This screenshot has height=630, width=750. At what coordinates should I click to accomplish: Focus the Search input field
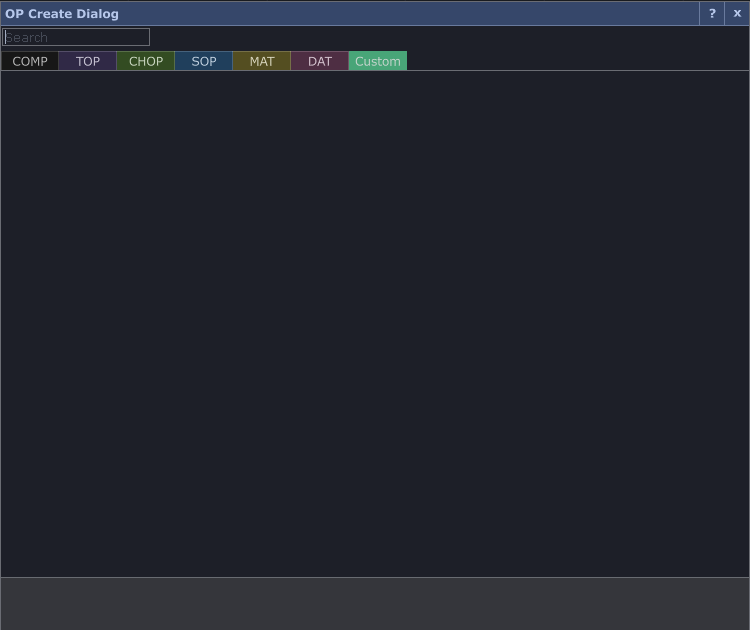coord(76,37)
